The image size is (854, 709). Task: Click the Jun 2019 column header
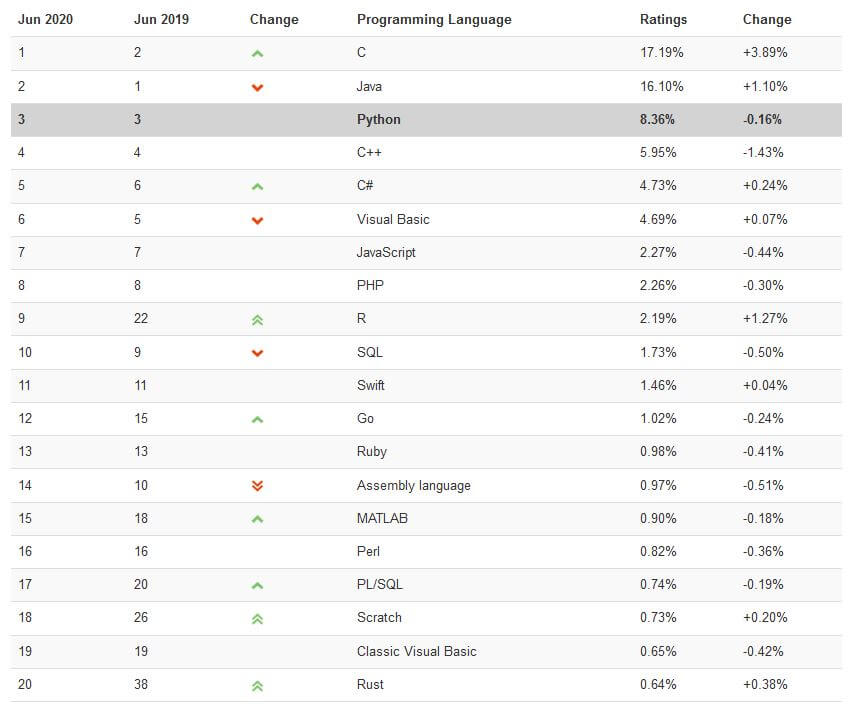coord(161,20)
